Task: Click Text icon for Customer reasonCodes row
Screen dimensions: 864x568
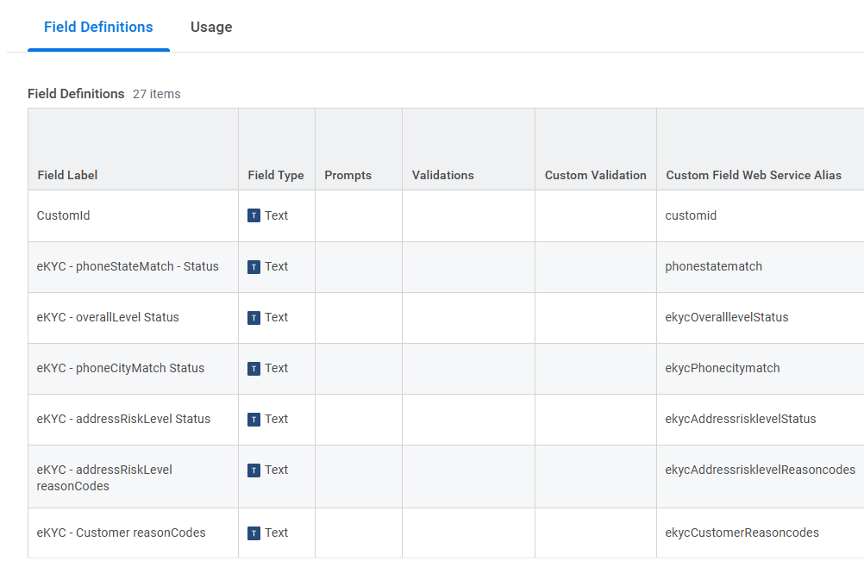Action: pyautogui.click(x=254, y=533)
